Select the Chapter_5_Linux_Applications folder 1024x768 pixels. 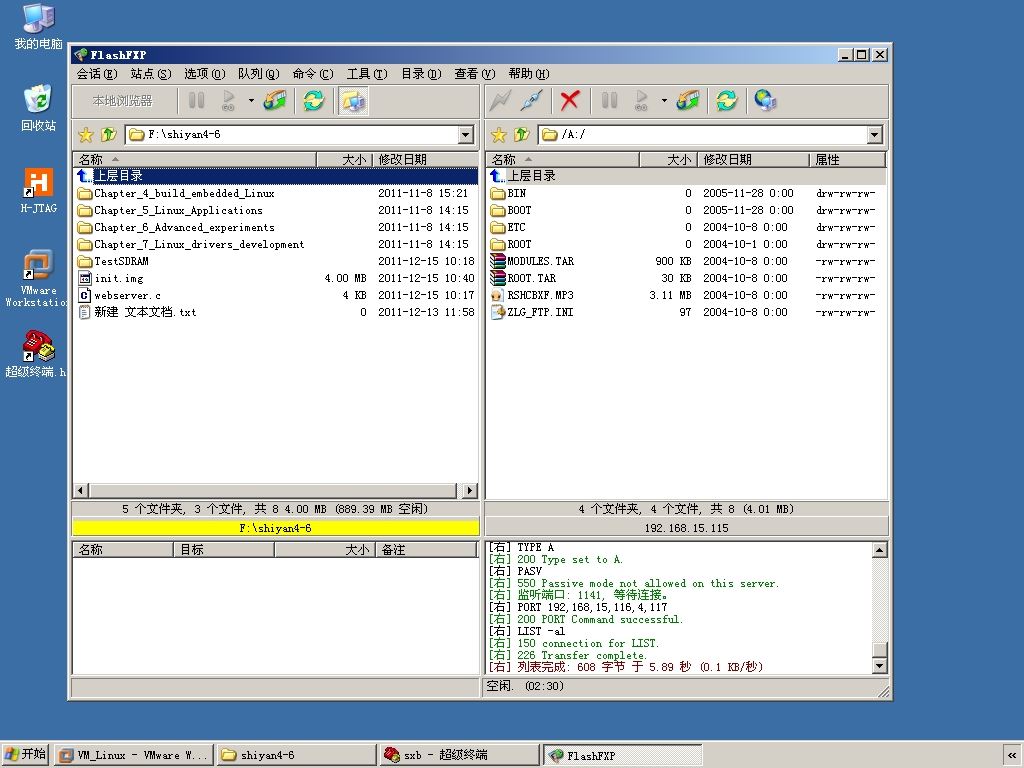point(276,210)
